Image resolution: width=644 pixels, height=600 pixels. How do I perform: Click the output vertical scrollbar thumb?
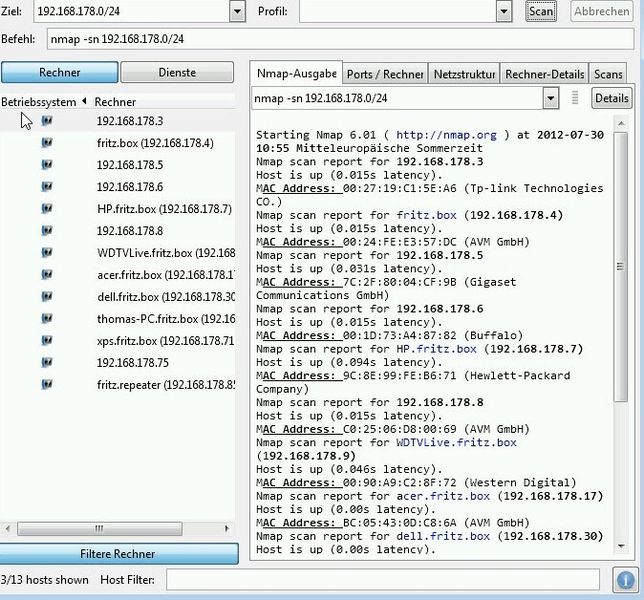tap(621, 267)
